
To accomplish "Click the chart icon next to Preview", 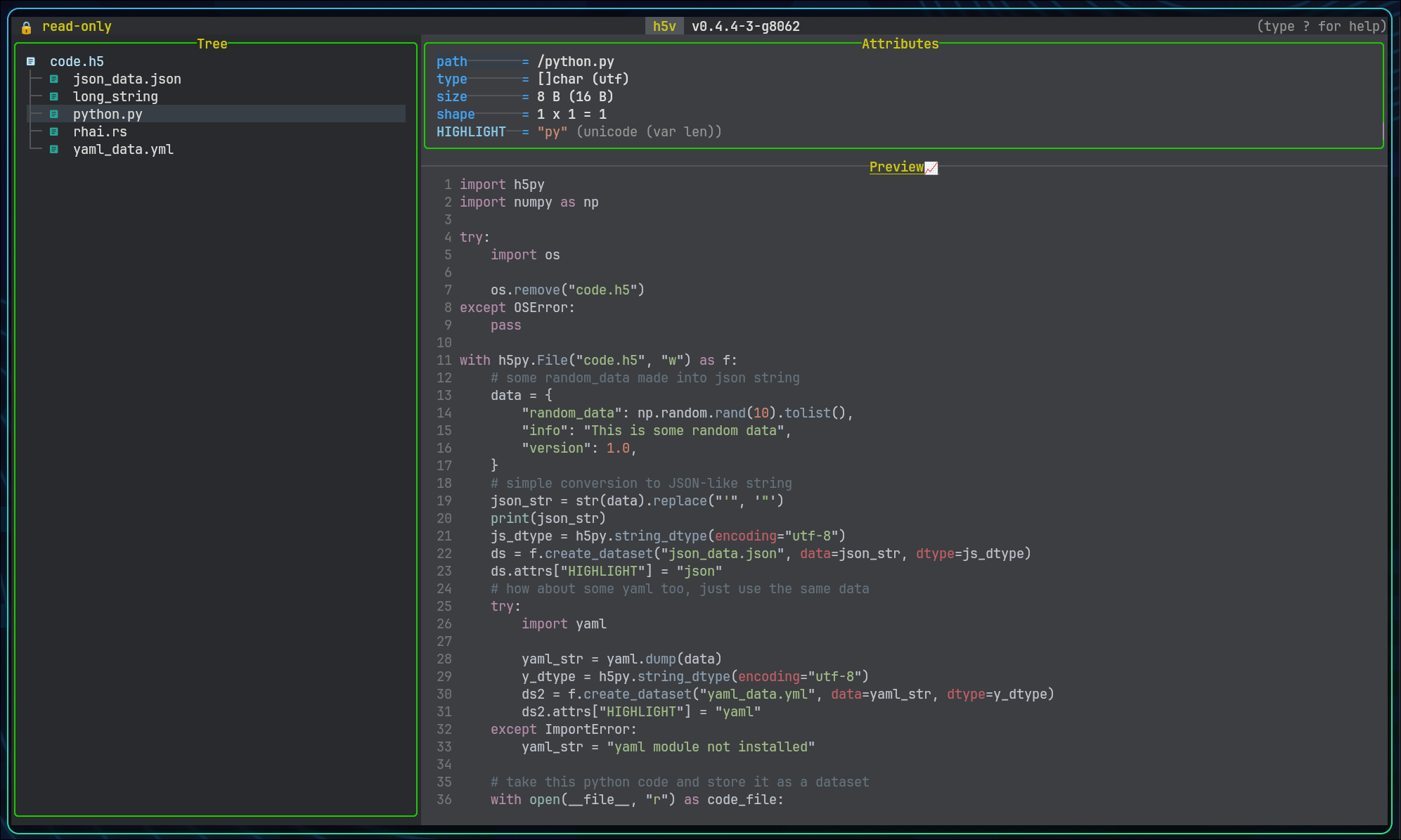I will pos(931,167).
